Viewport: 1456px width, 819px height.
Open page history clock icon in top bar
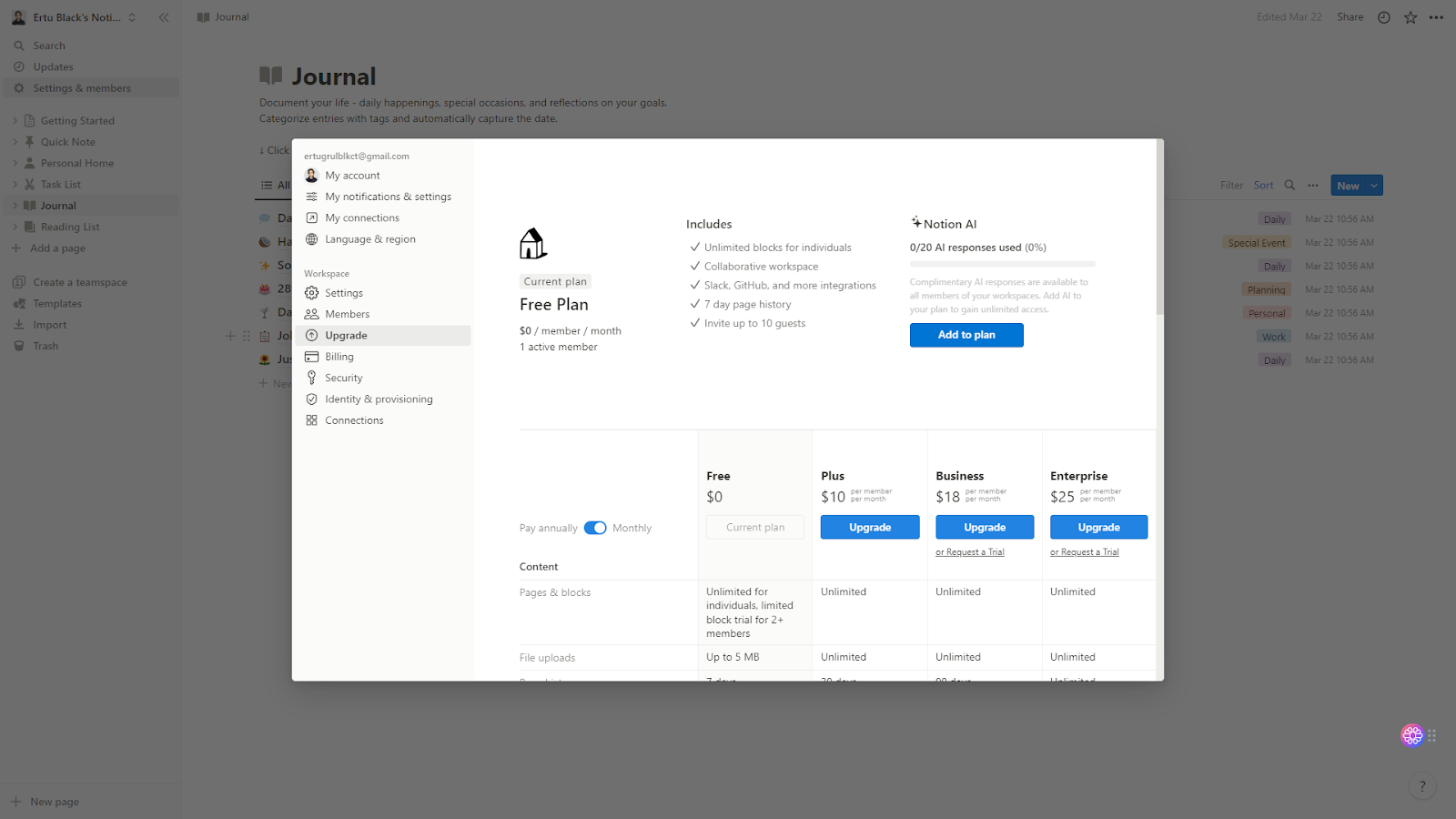(x=1384, y=17)
